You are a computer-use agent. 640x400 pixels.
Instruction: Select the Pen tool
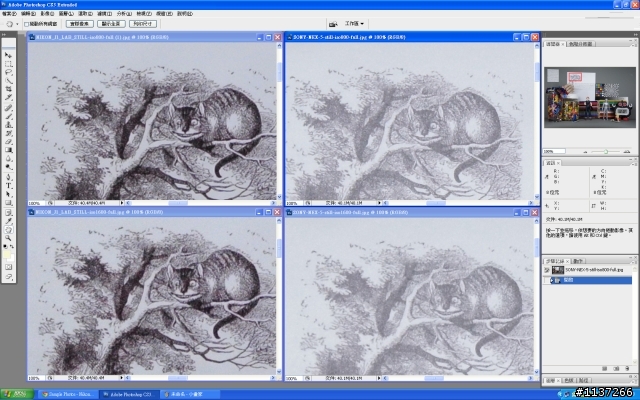(x=8, y=177)
